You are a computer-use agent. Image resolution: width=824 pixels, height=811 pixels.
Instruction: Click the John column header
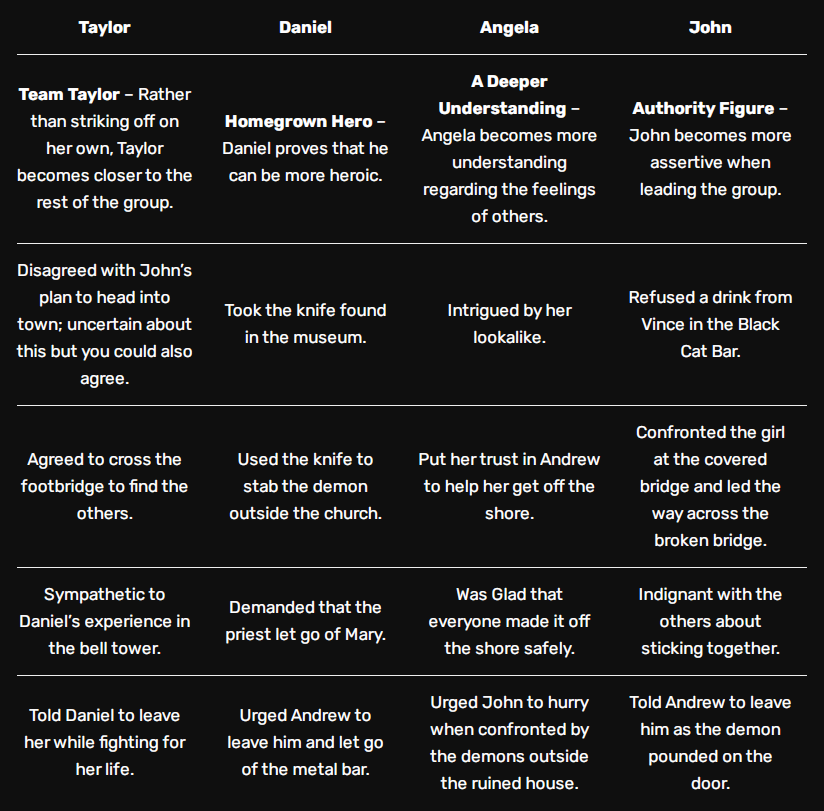point(710,27)
